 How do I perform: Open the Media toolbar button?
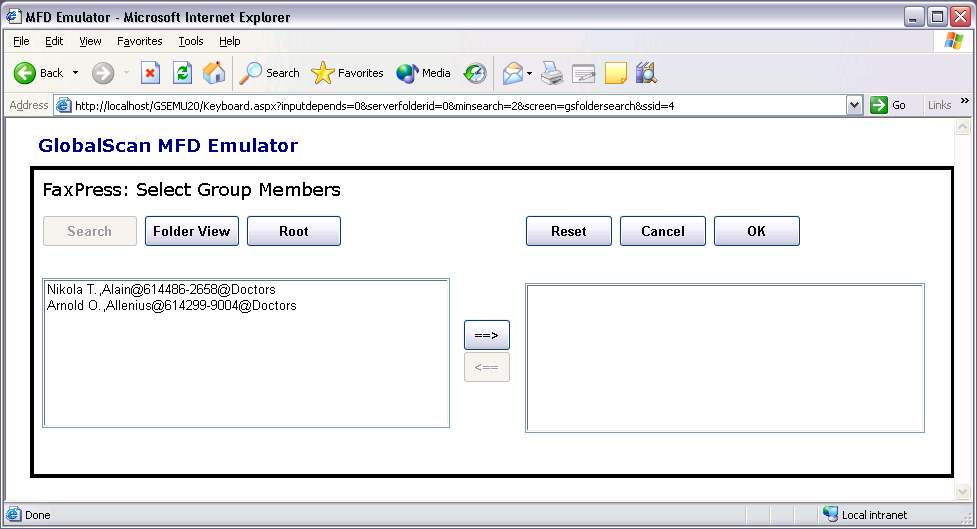[x=423, y=73]
